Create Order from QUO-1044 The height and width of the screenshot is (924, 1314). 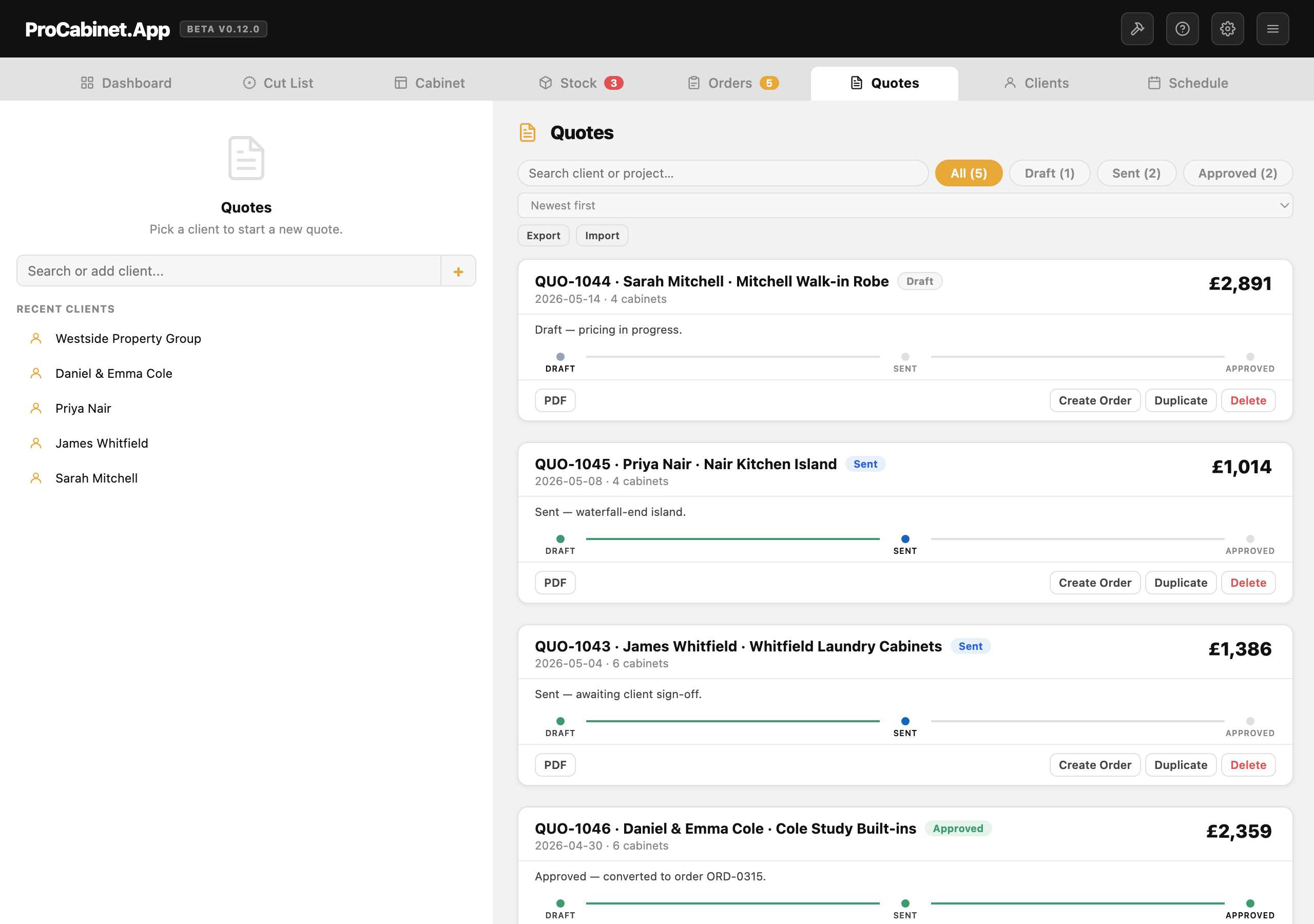tap(1095, 400)
